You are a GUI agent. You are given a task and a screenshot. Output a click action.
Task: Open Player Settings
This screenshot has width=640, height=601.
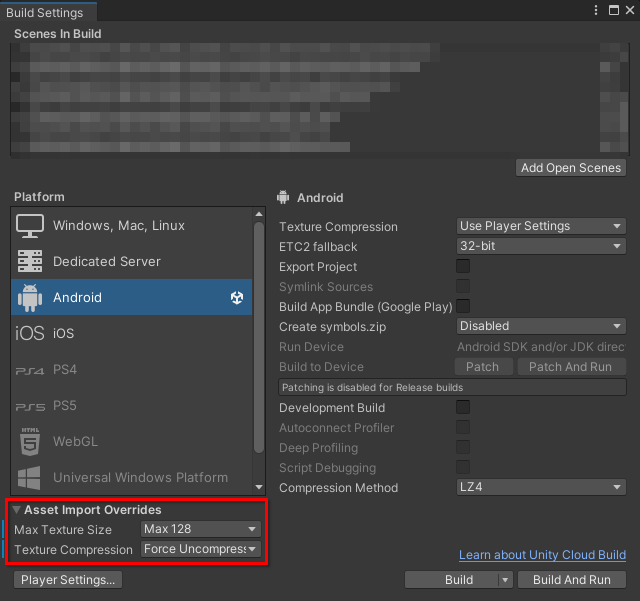[x=68, y=580]
